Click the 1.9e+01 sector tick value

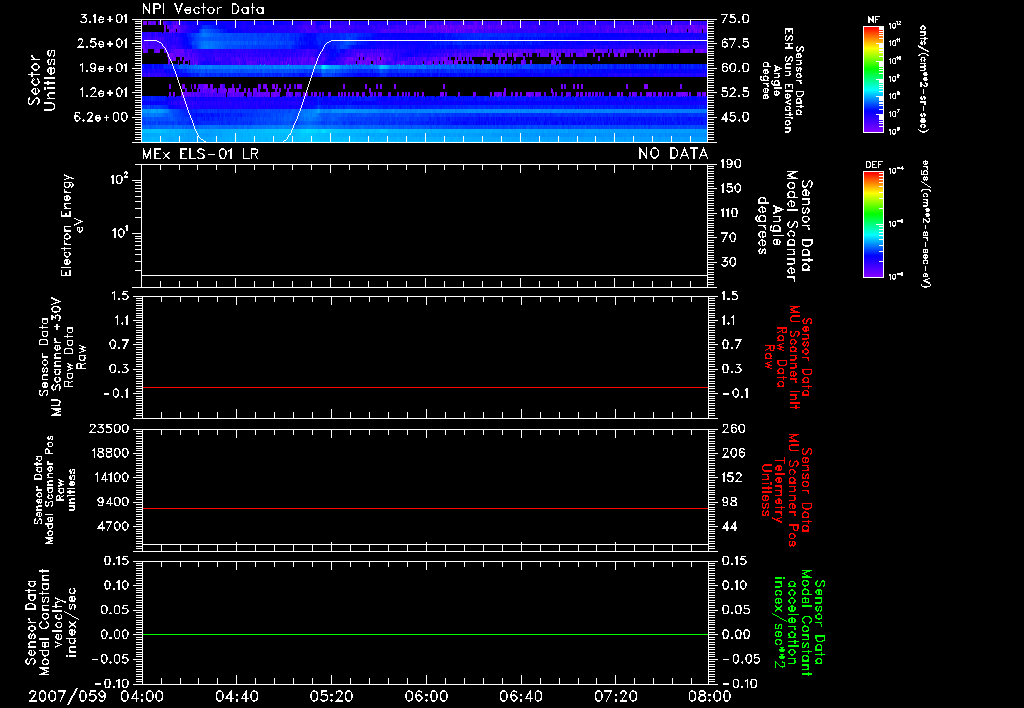coord(104,68)
